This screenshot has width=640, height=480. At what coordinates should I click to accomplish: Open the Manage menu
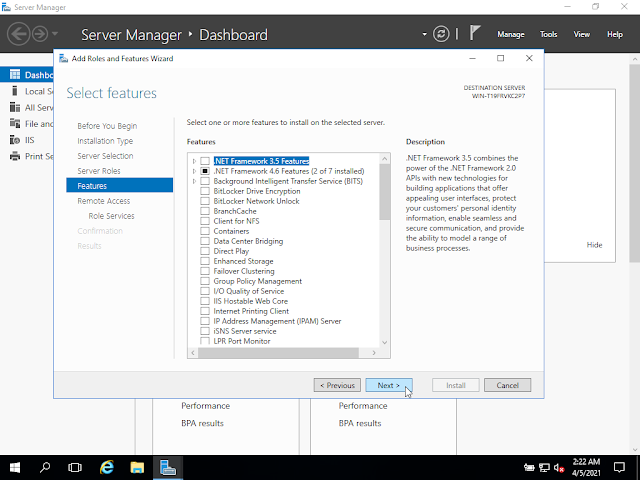coord(511,34)
